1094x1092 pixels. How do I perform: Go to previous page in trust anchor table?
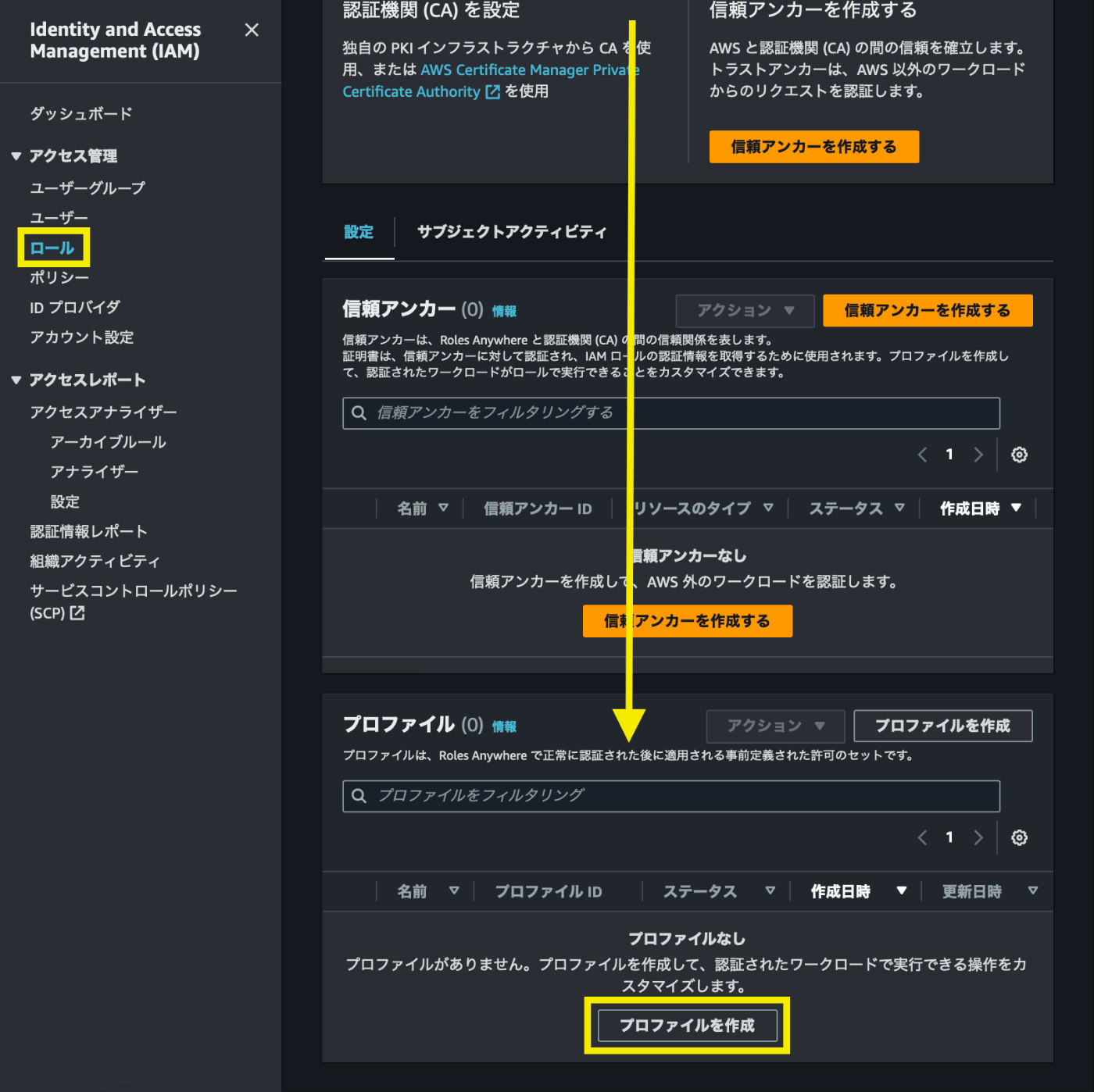pyautogui.click(x=922, y=455)
